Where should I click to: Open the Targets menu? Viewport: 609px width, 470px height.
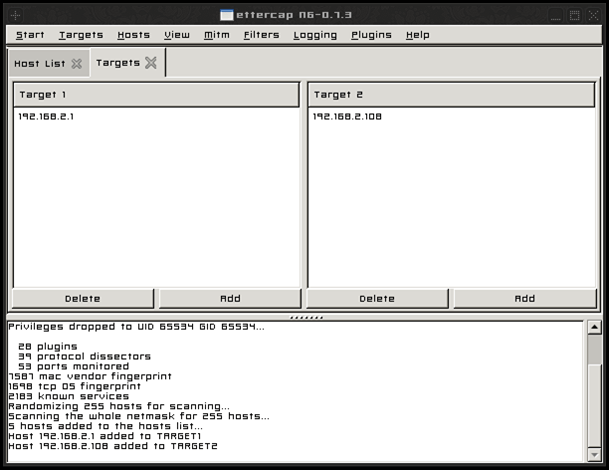click(81, 35)
